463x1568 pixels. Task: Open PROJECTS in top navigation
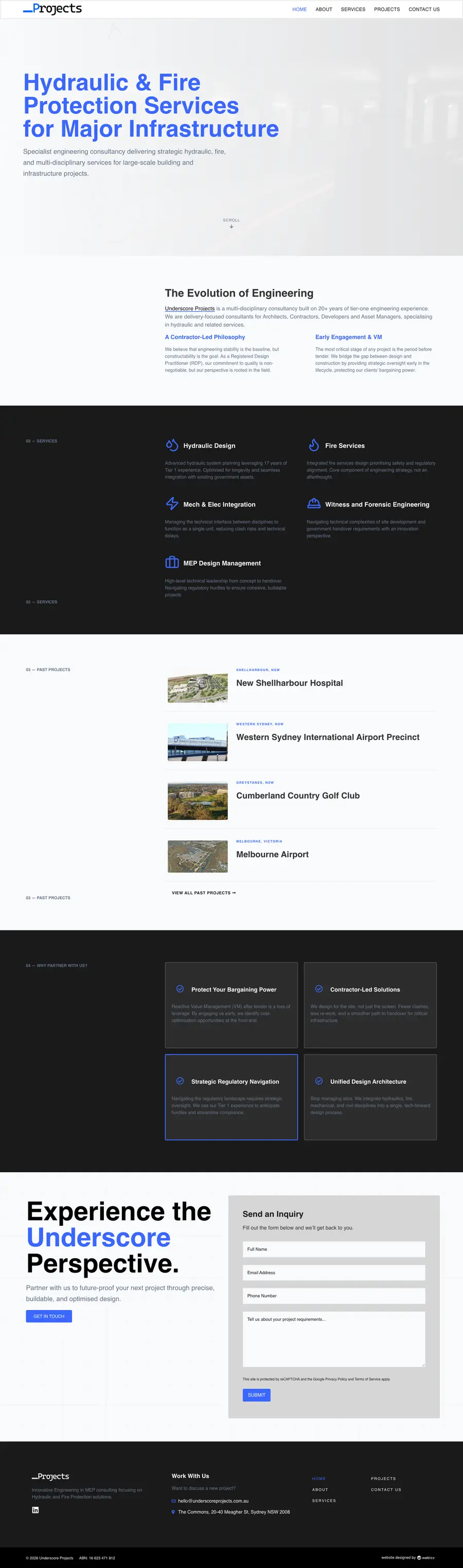pyautogui.click(x=387, y=9)
